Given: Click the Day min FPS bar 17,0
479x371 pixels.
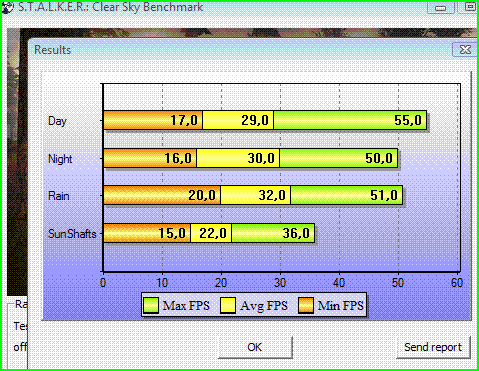Looking at the screenshot, I should [x=153, y=120].
